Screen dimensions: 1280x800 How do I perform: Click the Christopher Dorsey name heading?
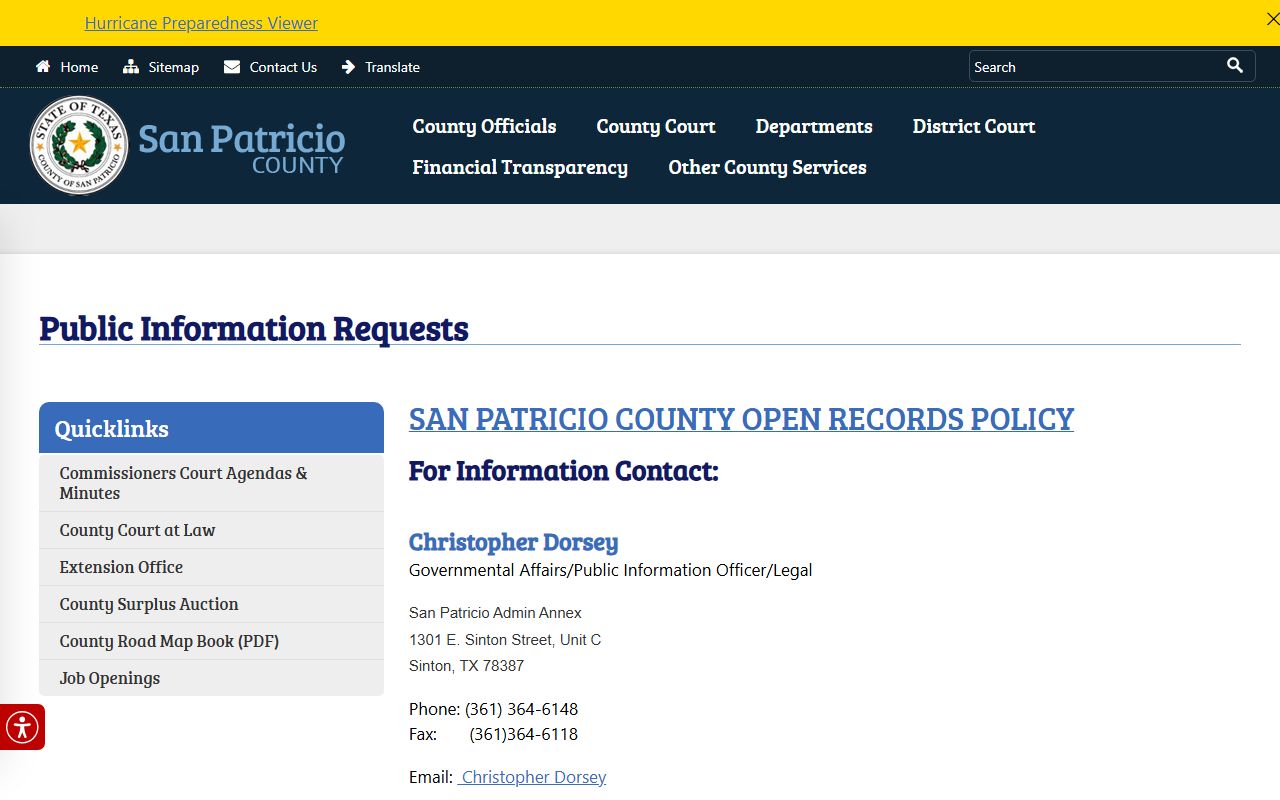tap(513, 542)
